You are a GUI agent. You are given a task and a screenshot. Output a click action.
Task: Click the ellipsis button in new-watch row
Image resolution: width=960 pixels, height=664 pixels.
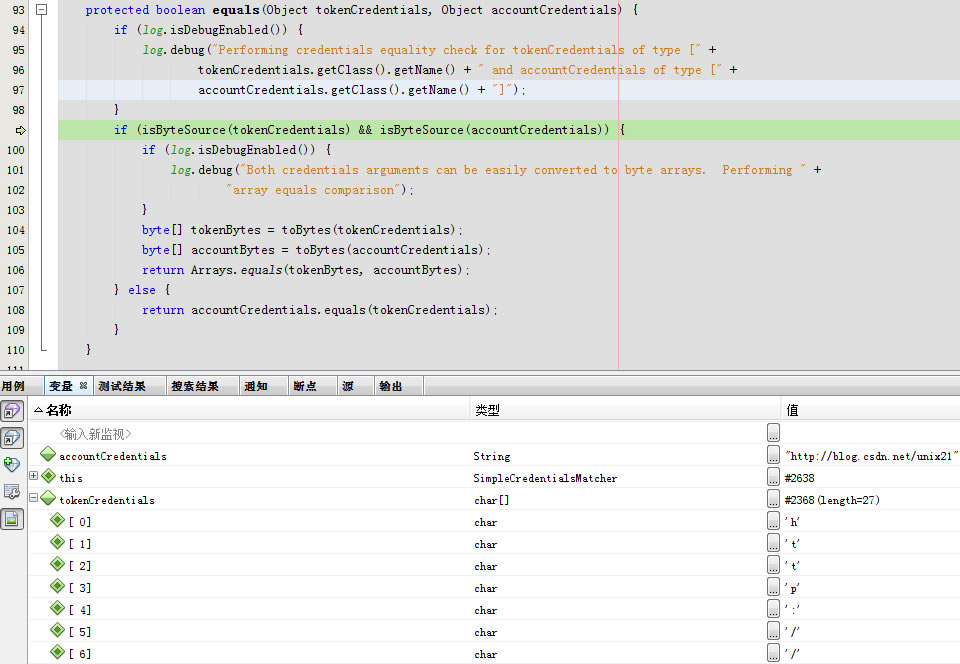pos(773,432)
